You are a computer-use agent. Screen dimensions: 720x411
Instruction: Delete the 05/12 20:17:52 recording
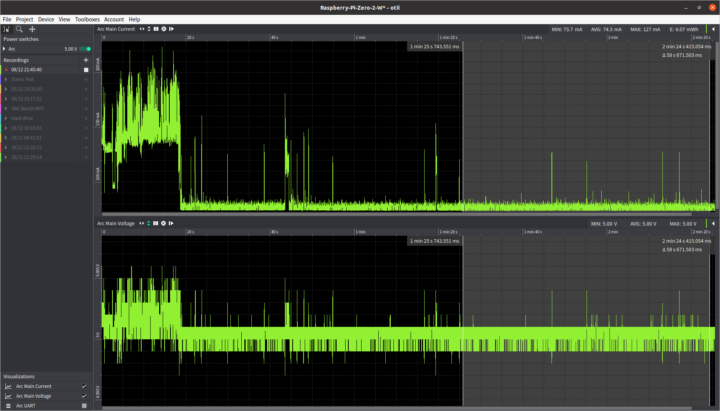pyautogui.click(x=86, y=99)
